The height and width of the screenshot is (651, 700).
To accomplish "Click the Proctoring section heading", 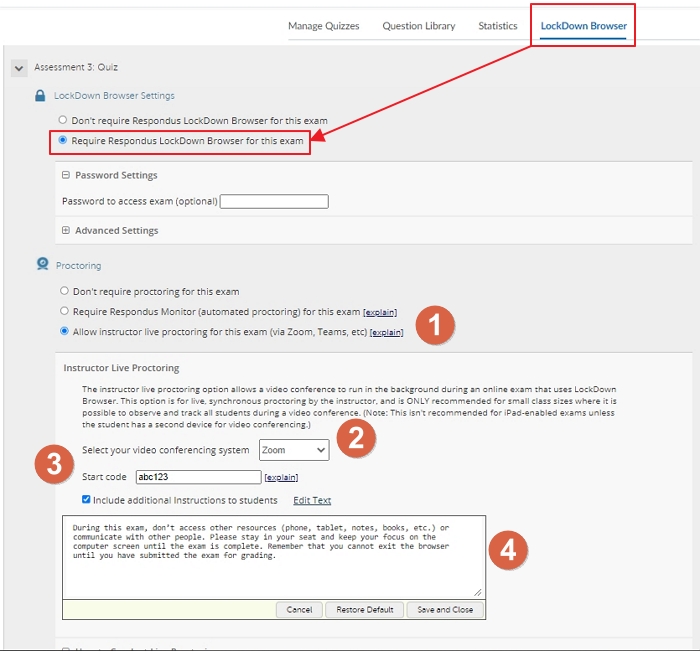I will tap(79, 266).
